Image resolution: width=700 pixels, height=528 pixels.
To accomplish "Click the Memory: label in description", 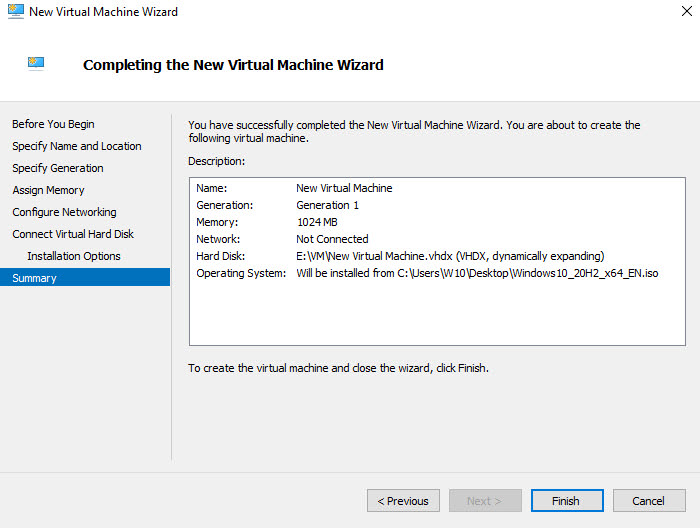I will [x=217, y=222].
